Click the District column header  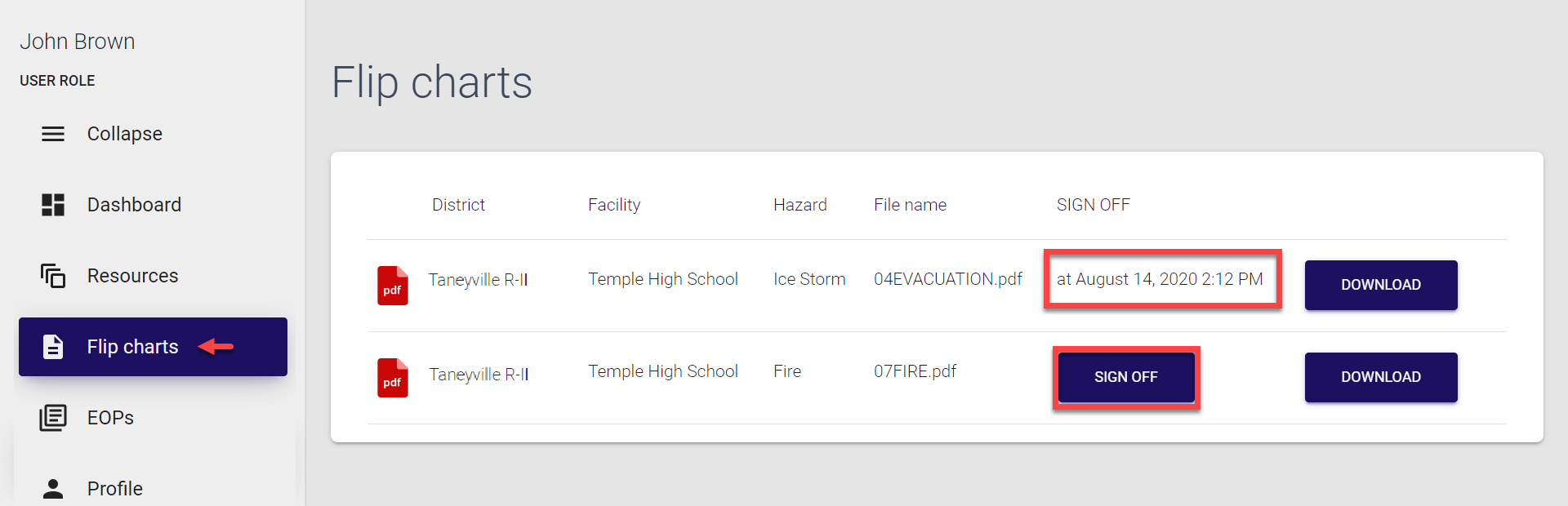coord(458,205)
